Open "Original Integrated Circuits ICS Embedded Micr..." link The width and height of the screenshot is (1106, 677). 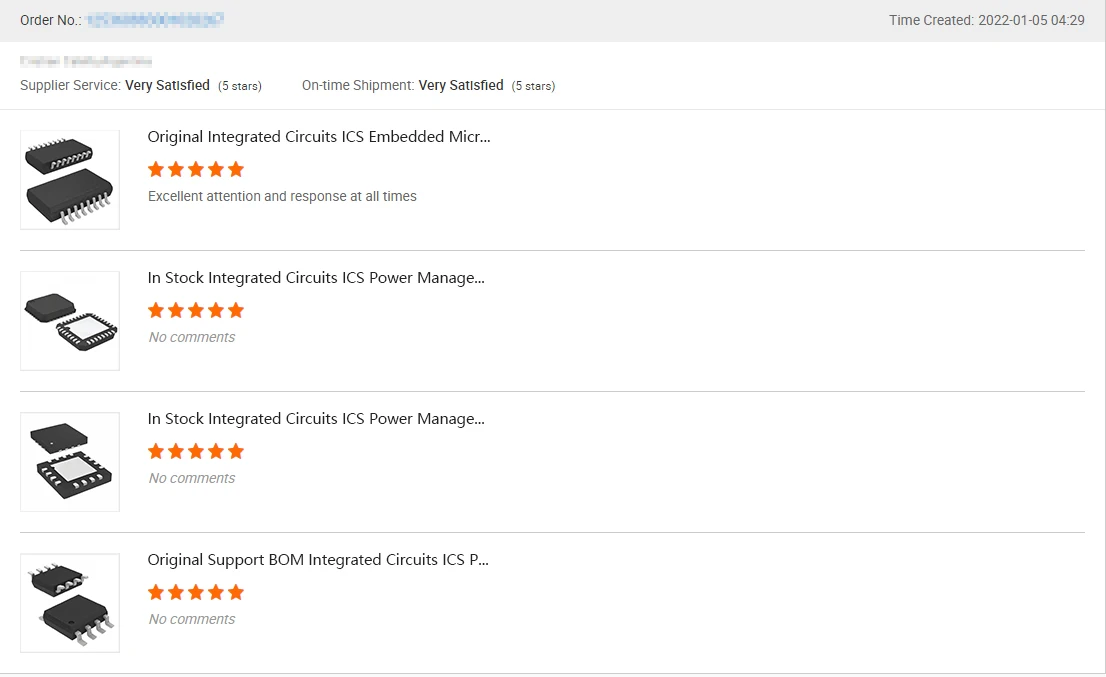click(x=319, y=137)
